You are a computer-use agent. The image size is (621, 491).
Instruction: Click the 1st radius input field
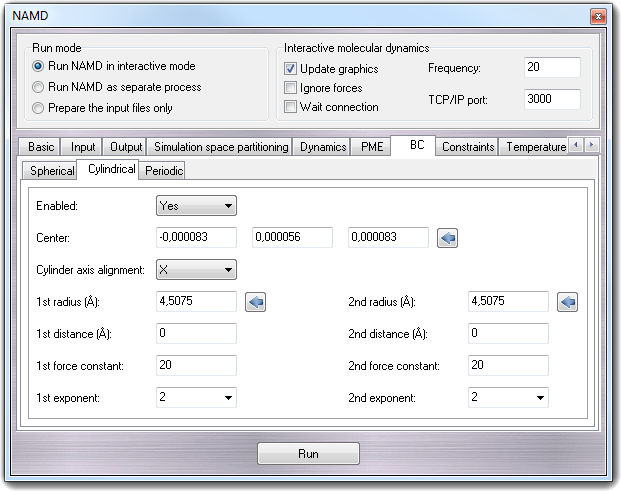[196, 302]
